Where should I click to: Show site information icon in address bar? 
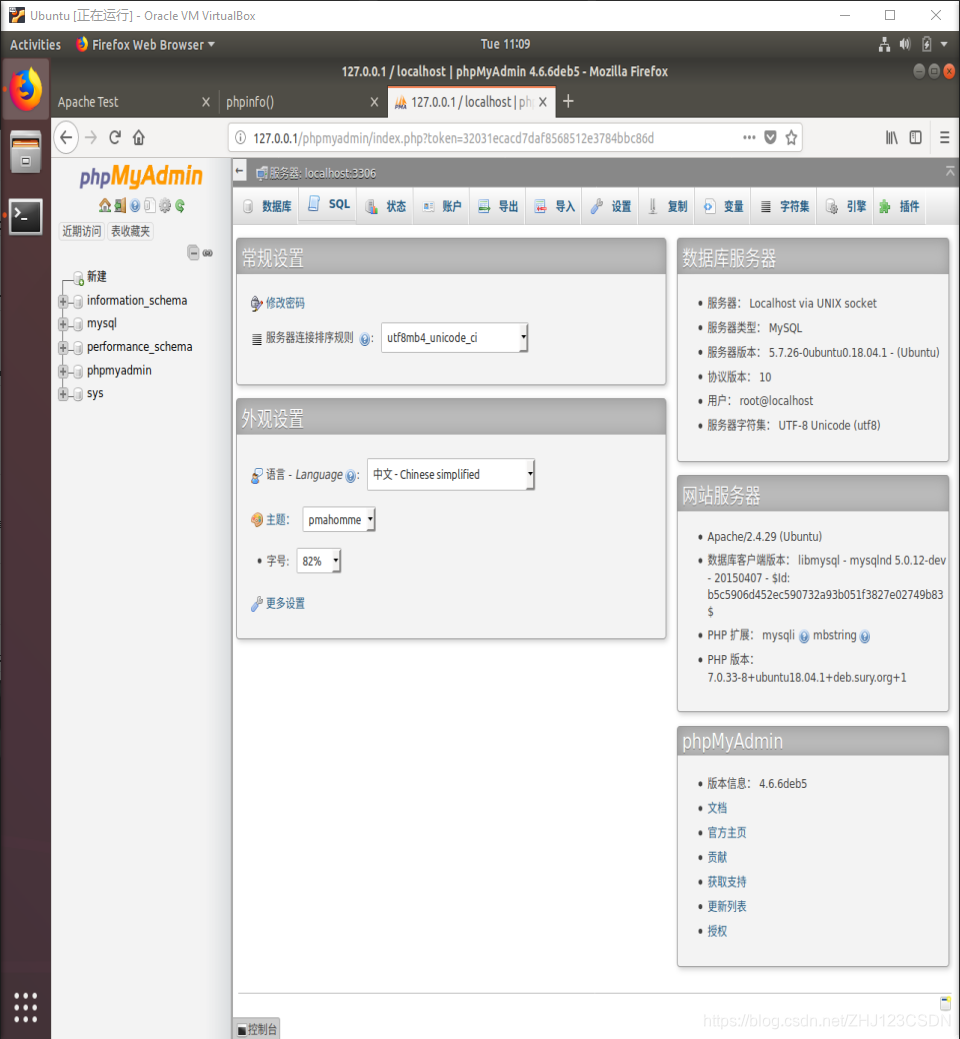240,138
